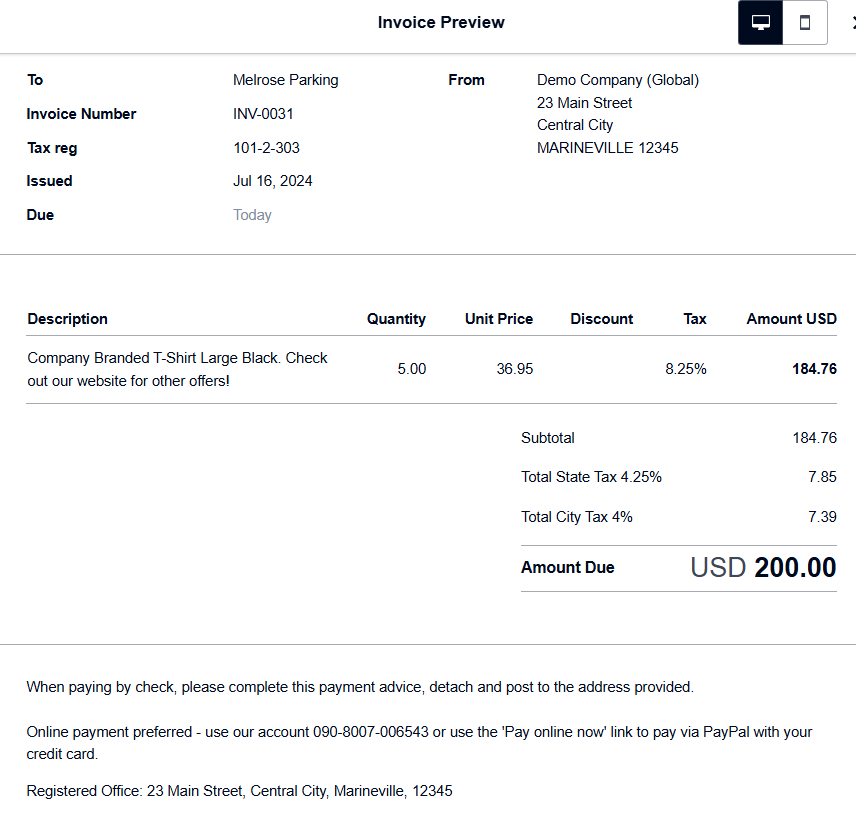Screen dimensions: 856x823
Task: Click the Invoice Preview title
Action: 441,22
